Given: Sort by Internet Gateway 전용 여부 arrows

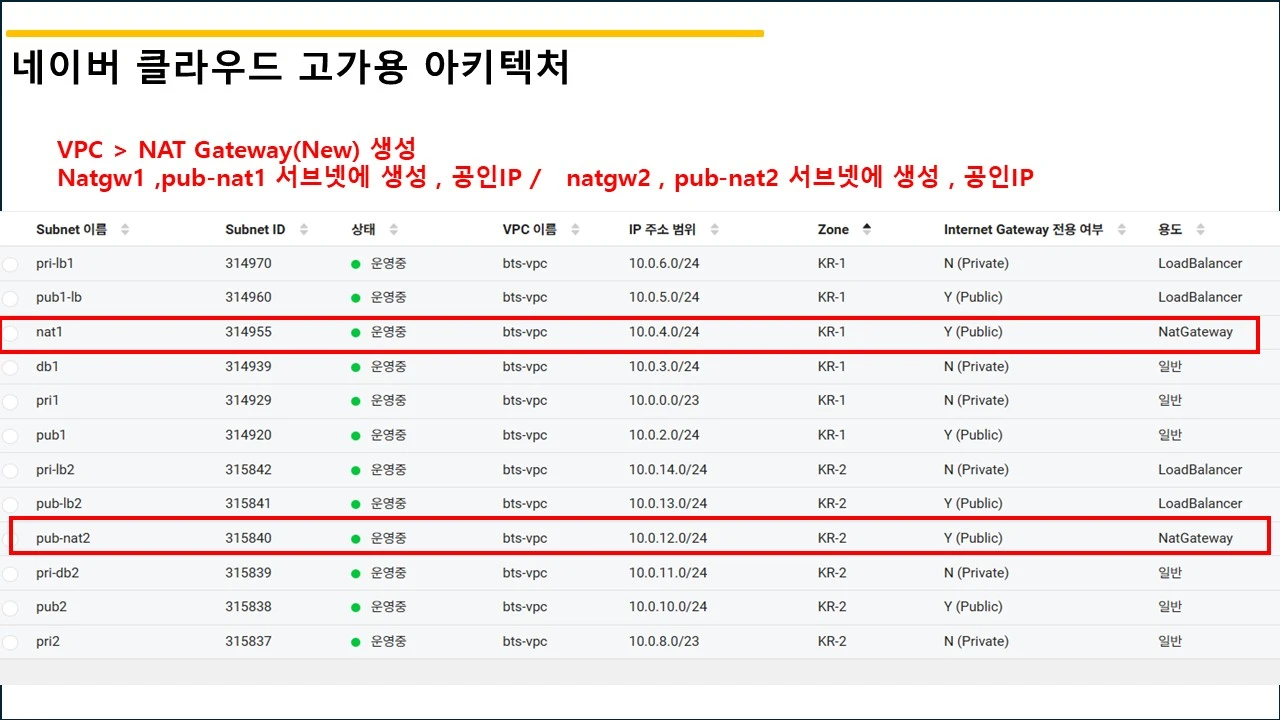Looking at the screenshot, I should click(x=1122, y=229).
